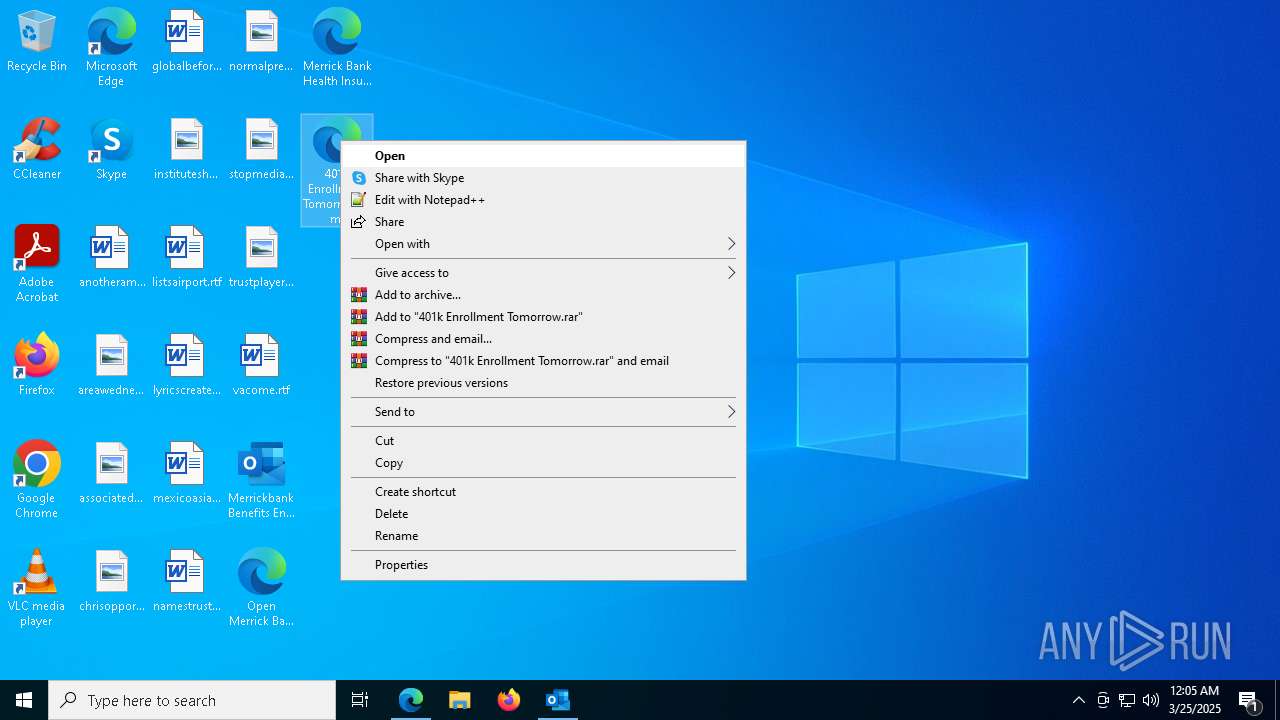Choose Delete in the context menu
Image resolution: width=1280 pixels, height=720 pixels.
543,514
